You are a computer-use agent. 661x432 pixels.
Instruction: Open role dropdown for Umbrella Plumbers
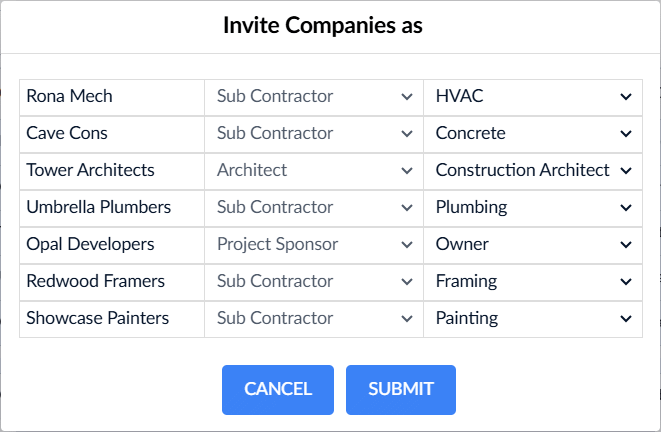314,208
